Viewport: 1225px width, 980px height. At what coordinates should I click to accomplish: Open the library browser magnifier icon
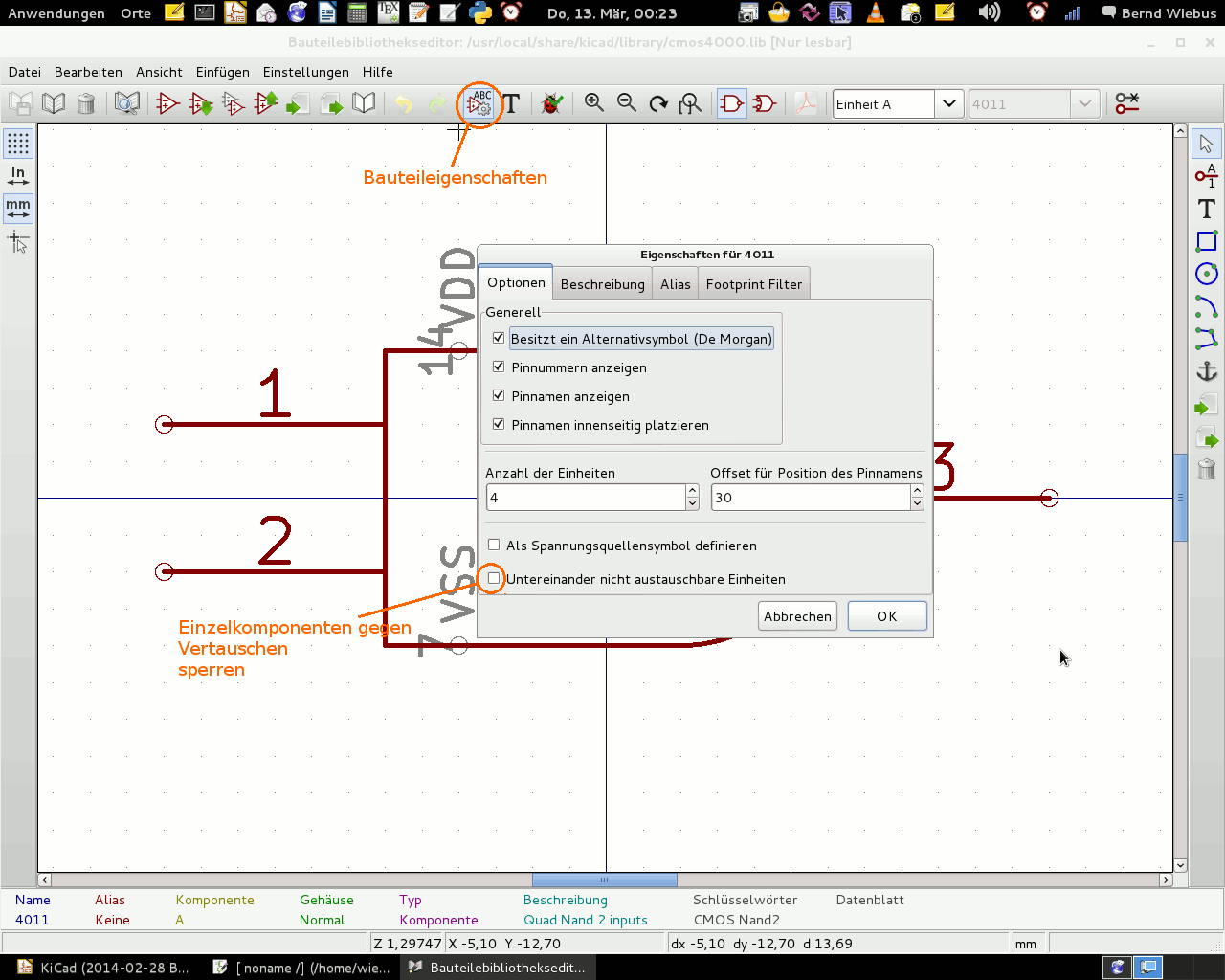point(127,103)
